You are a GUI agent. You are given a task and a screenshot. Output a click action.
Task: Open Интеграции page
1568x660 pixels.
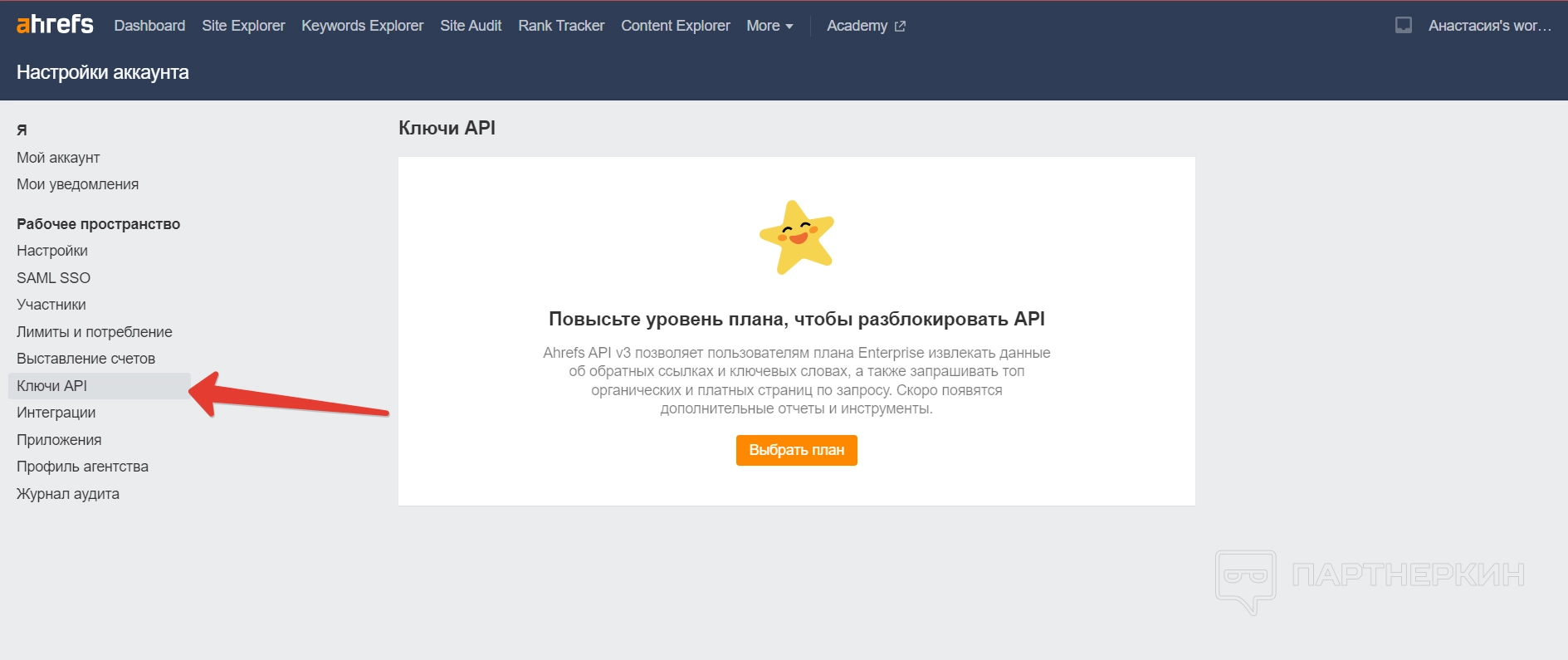[56, 413]
